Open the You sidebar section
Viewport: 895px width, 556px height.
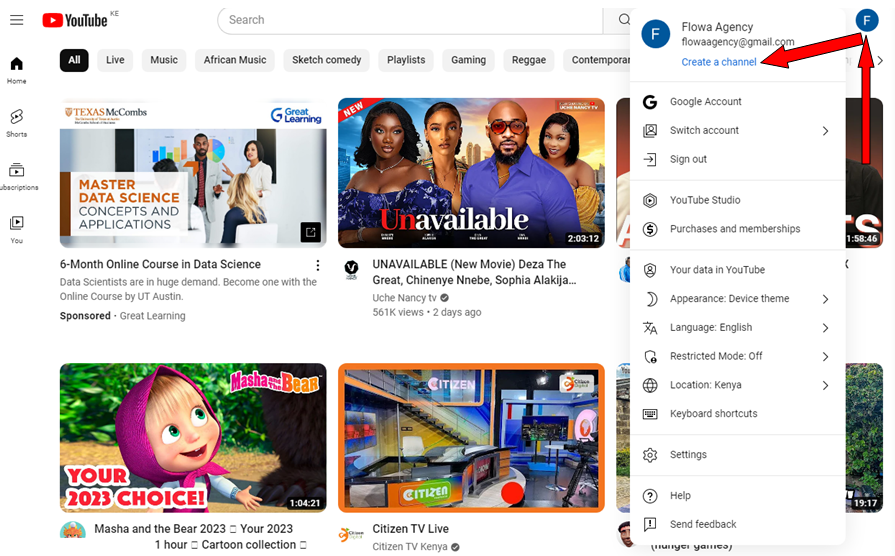tap(16, 229)
